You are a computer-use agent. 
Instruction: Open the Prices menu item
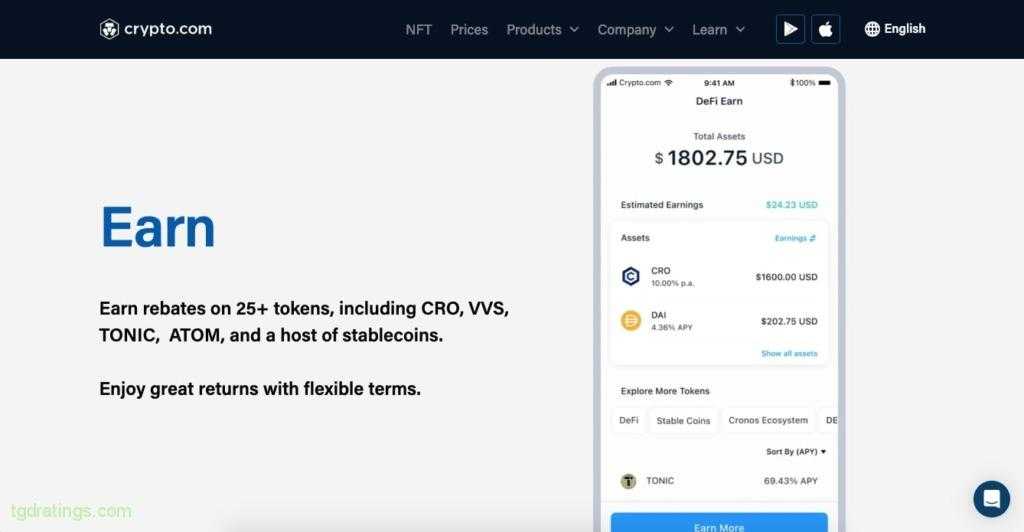click(x=469, y=30)
